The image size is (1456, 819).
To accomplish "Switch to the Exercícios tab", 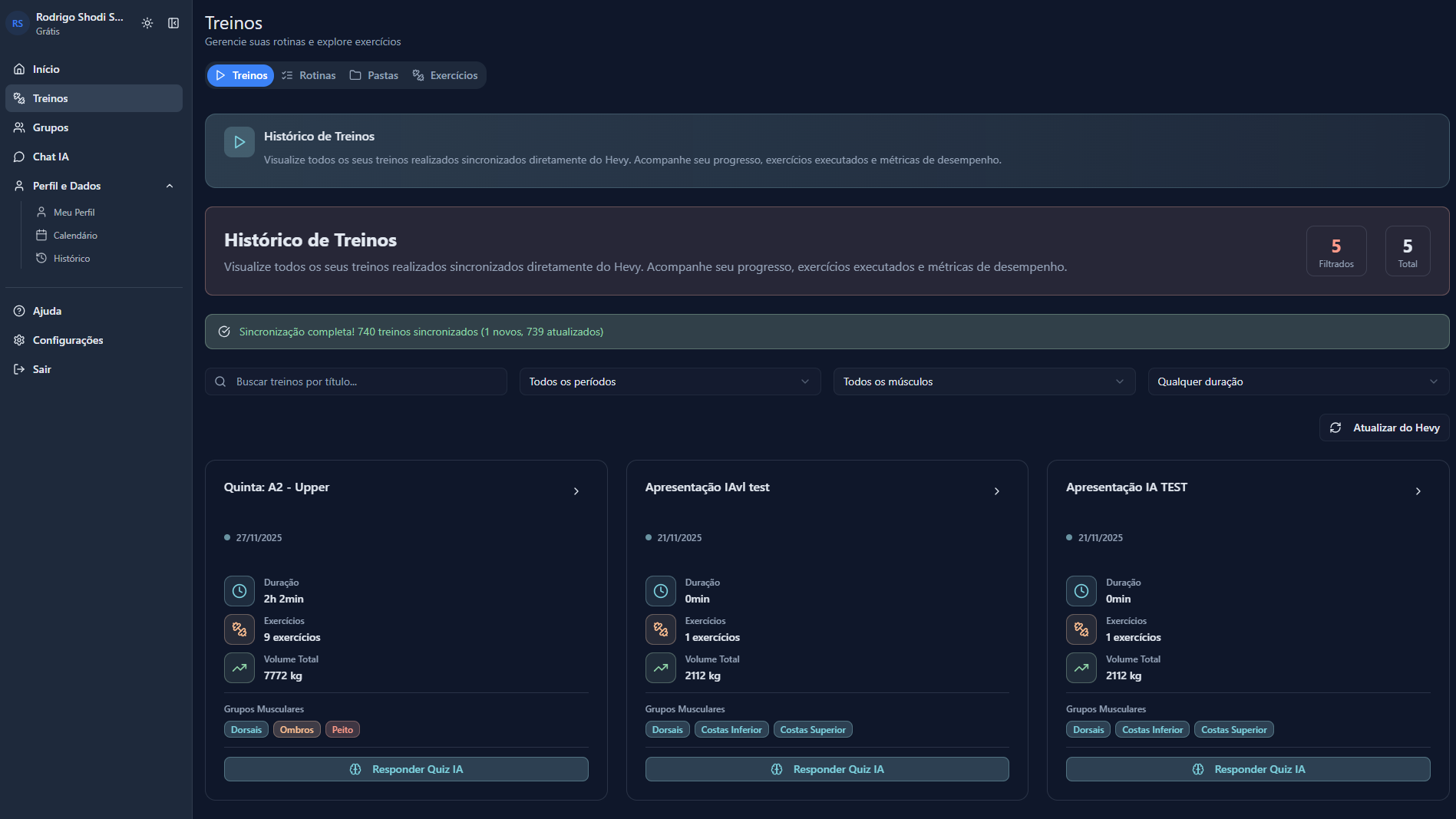I will tap(445, 75).
